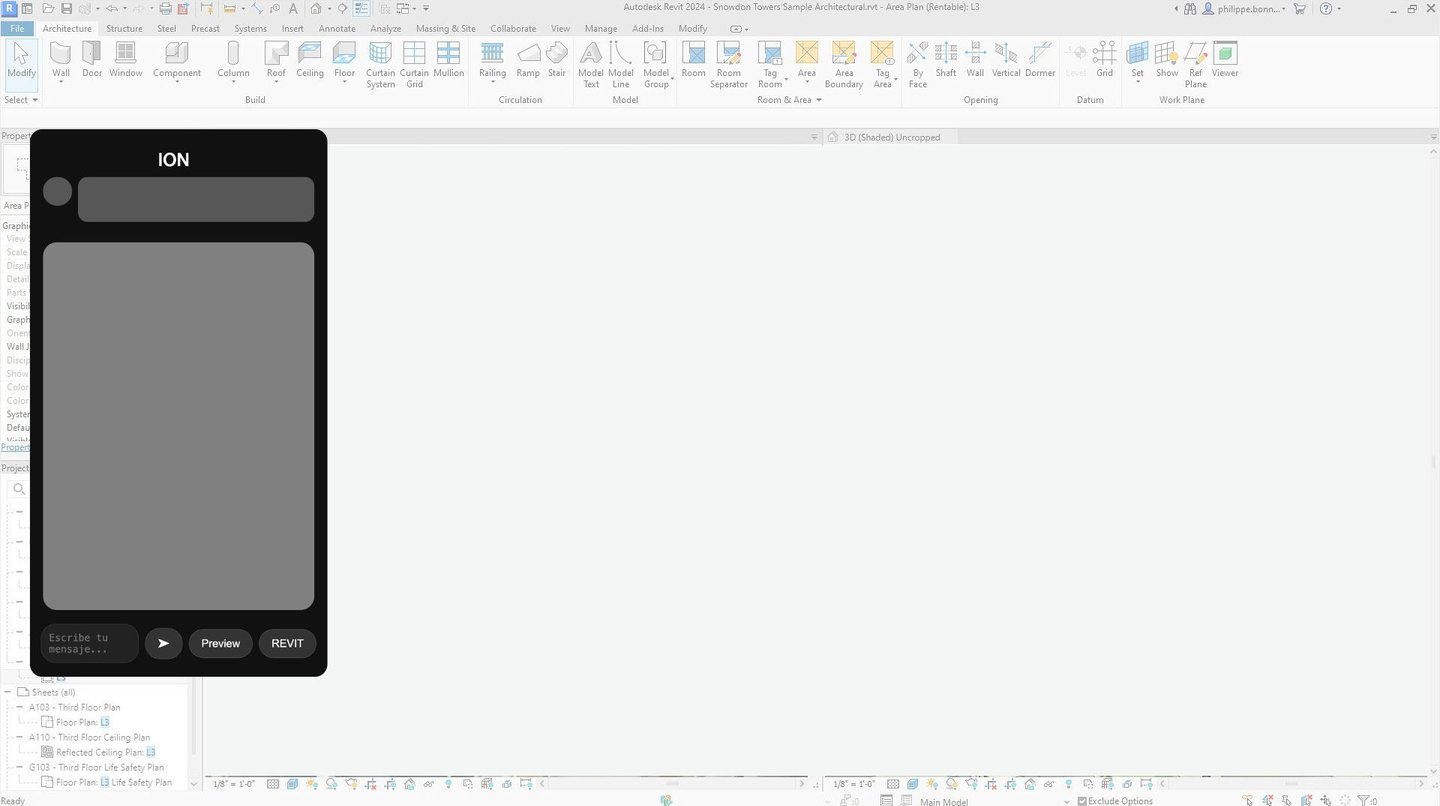Screen dimensions: 1440x806
Task: Toggle Sun Path in left view control bar
Action: pos(312,784)
